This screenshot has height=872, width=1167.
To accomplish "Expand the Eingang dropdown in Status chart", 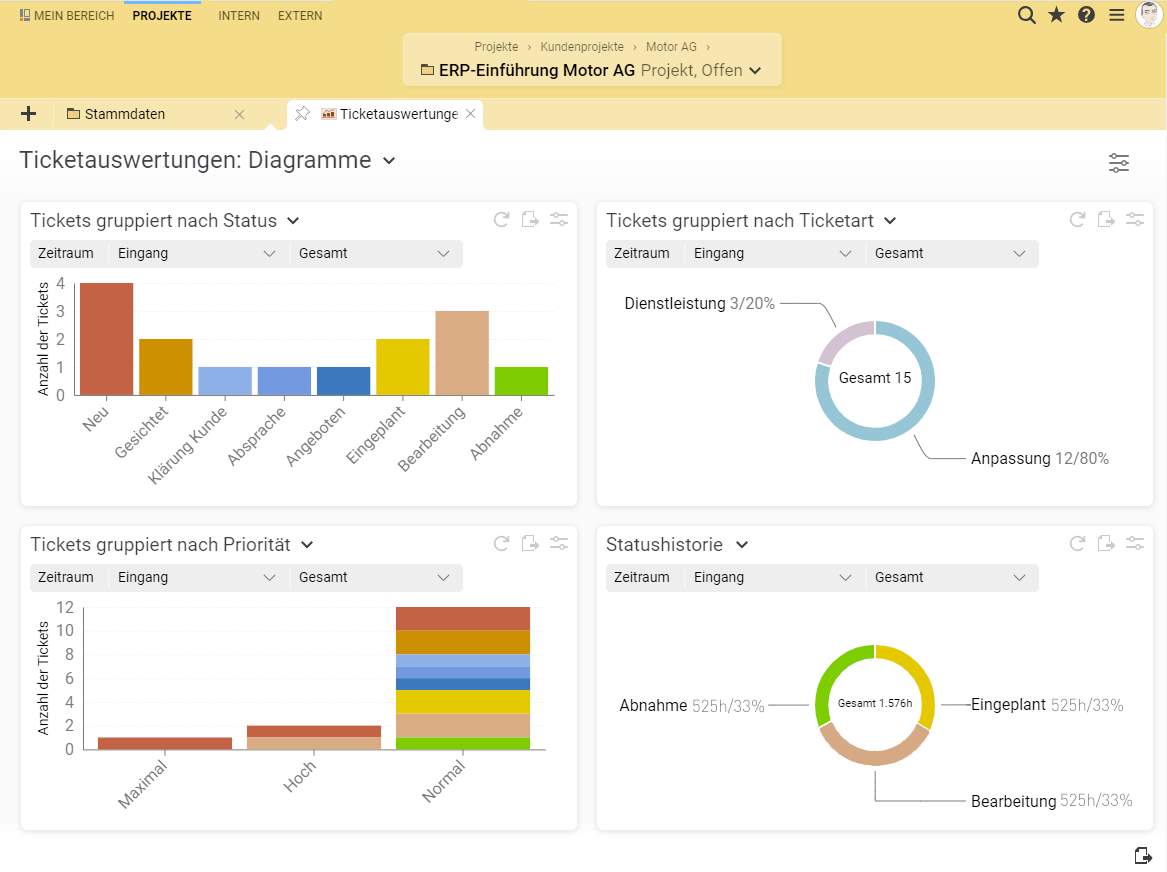I will [197, 254].
